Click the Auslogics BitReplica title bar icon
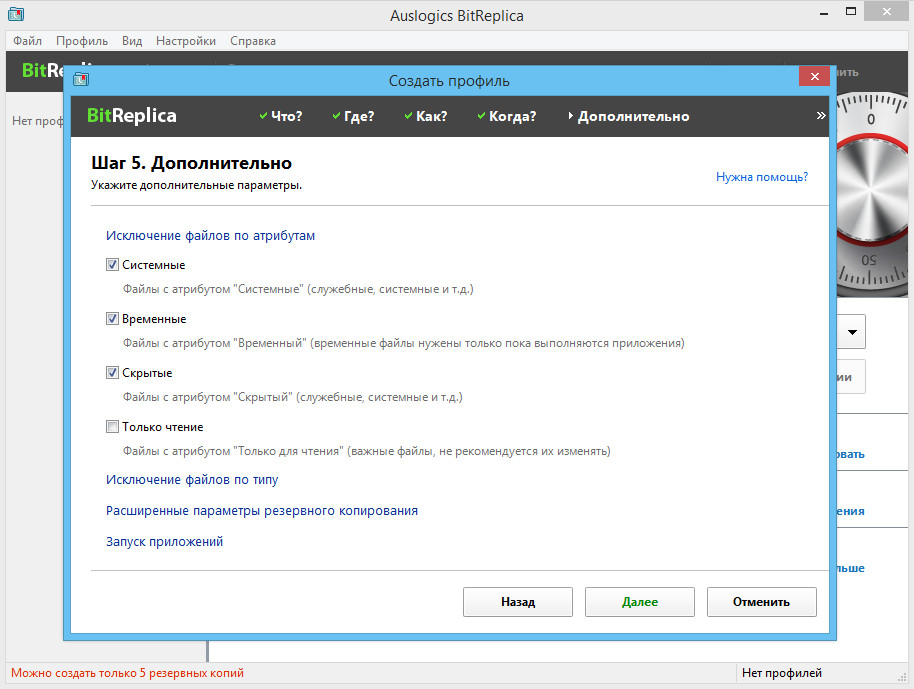 (16, 14)
